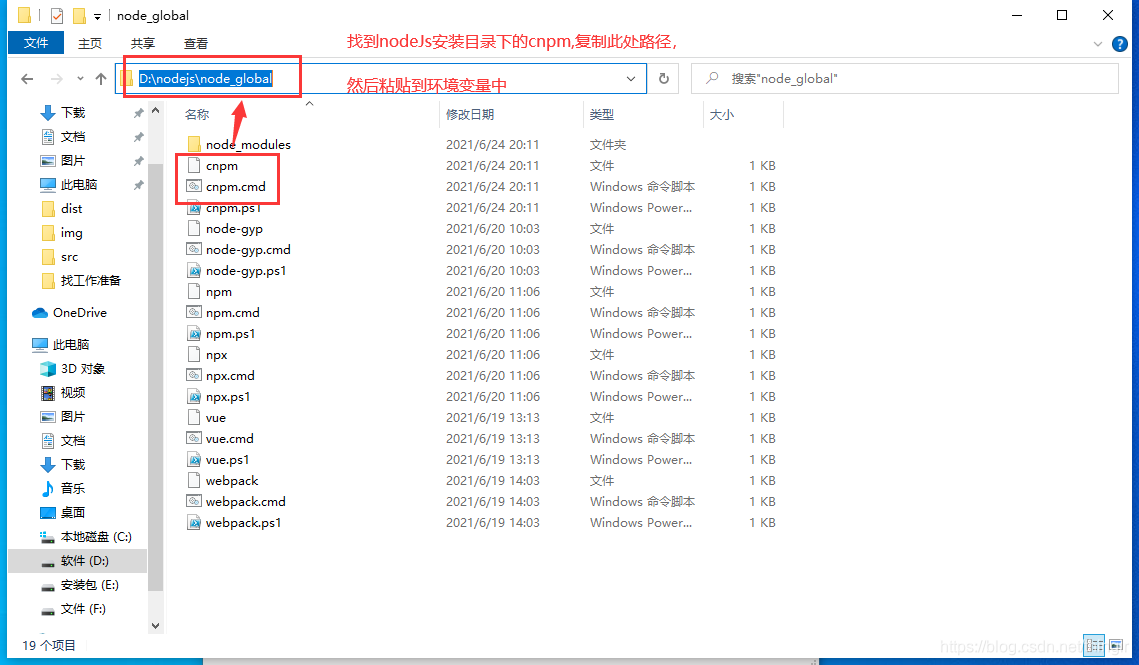Select the webpack.ps1 file icon
This screenshot has height=665, width=1139.
pyautogui.click(x=194, y=523)
